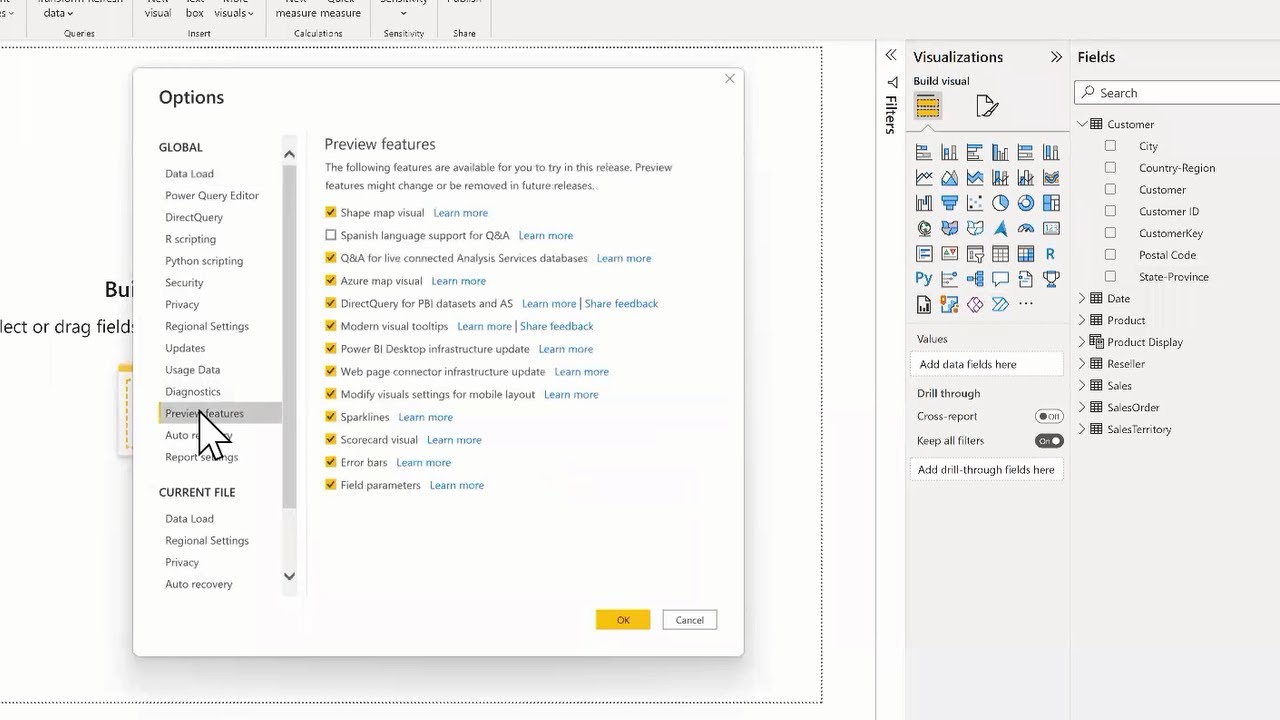The image size is (1280, 720).
Task: Expand the Product table
Action: point(1082,320)
